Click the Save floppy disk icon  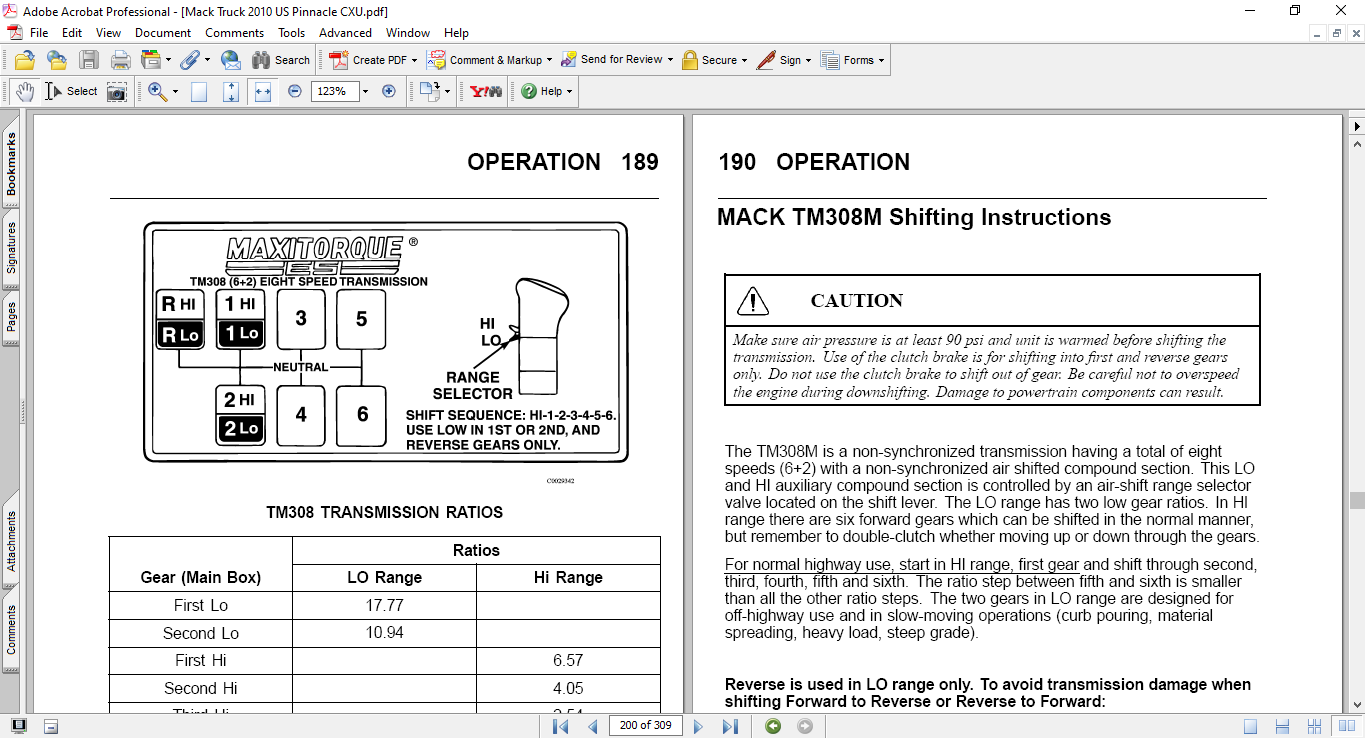coord(89,60)
